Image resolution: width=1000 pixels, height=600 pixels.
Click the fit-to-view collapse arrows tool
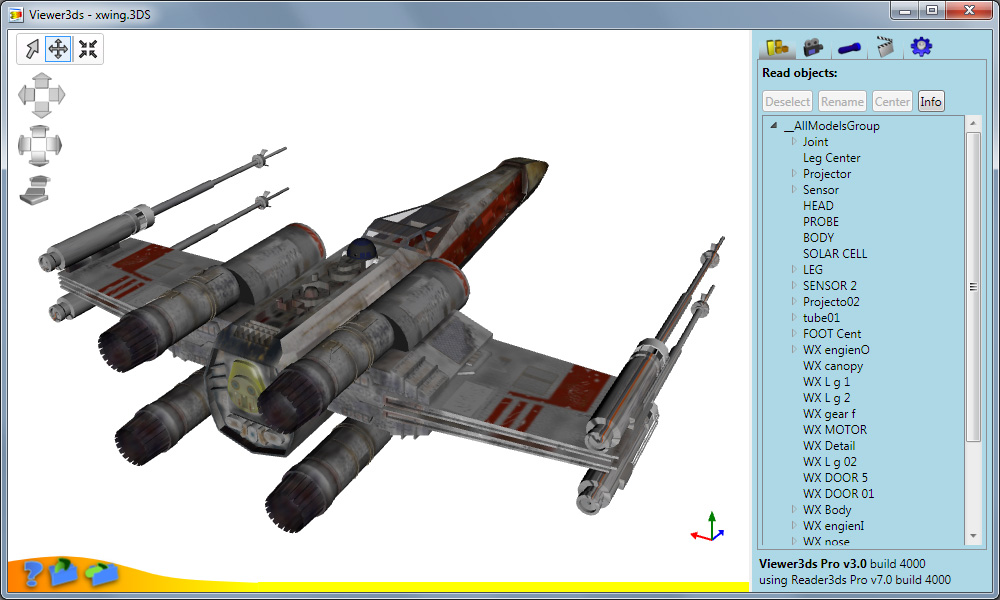(88, 49)
